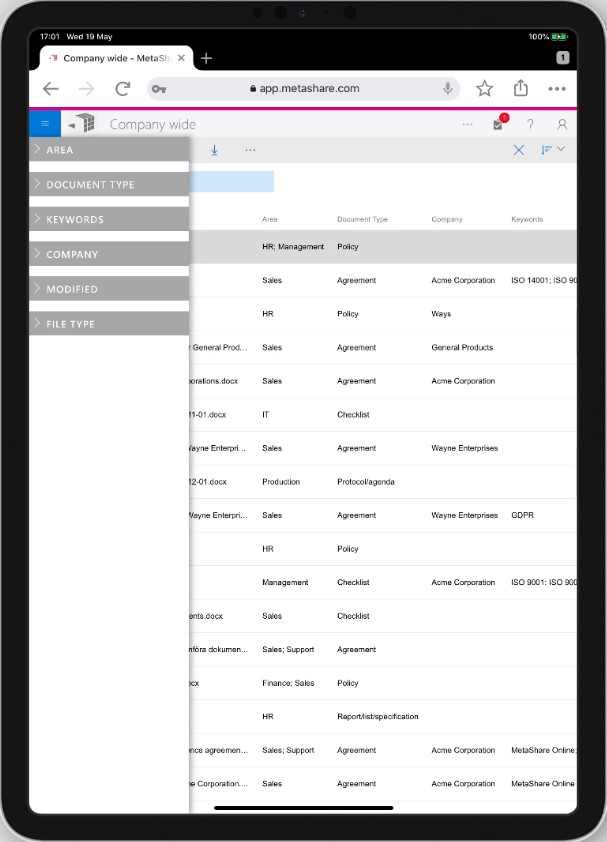
Task: Expand the MODIFIED filter section
Action: pyautogui.click(x=109, y=289)
